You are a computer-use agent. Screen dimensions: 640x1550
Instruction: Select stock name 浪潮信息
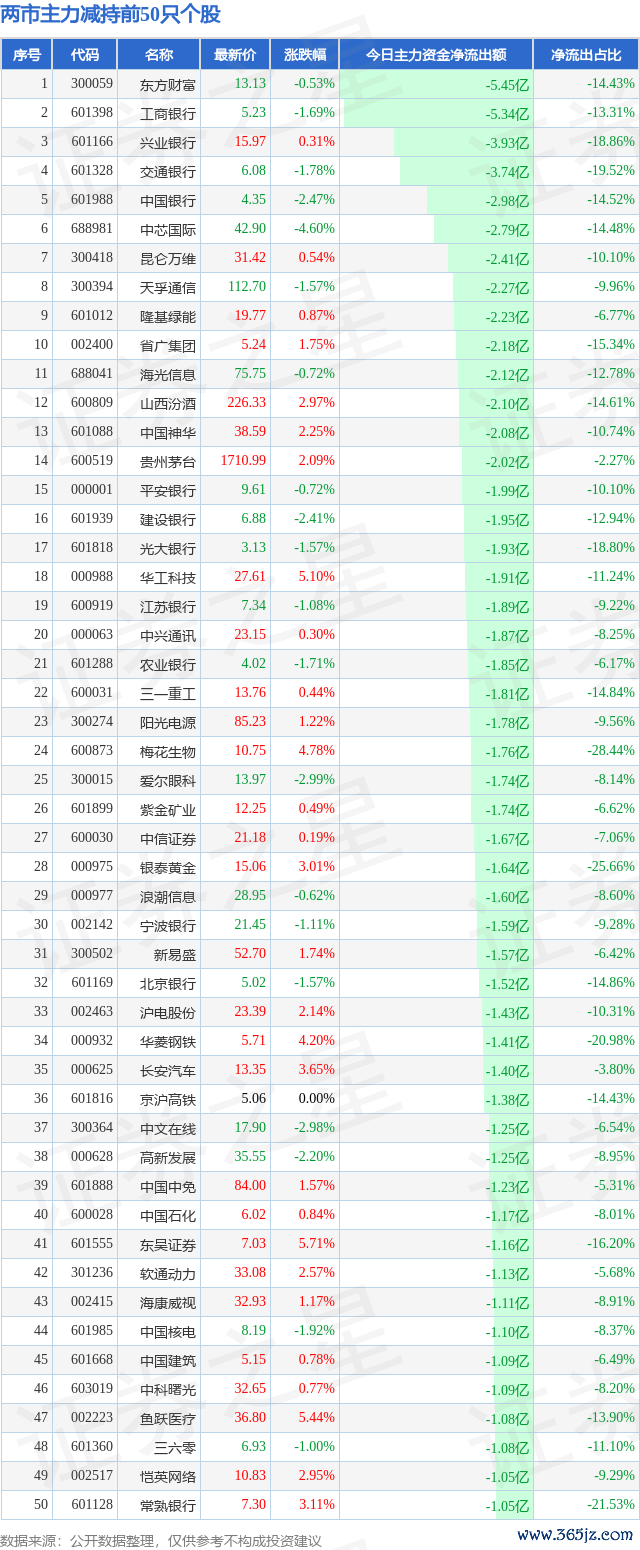tap(168, 897)
